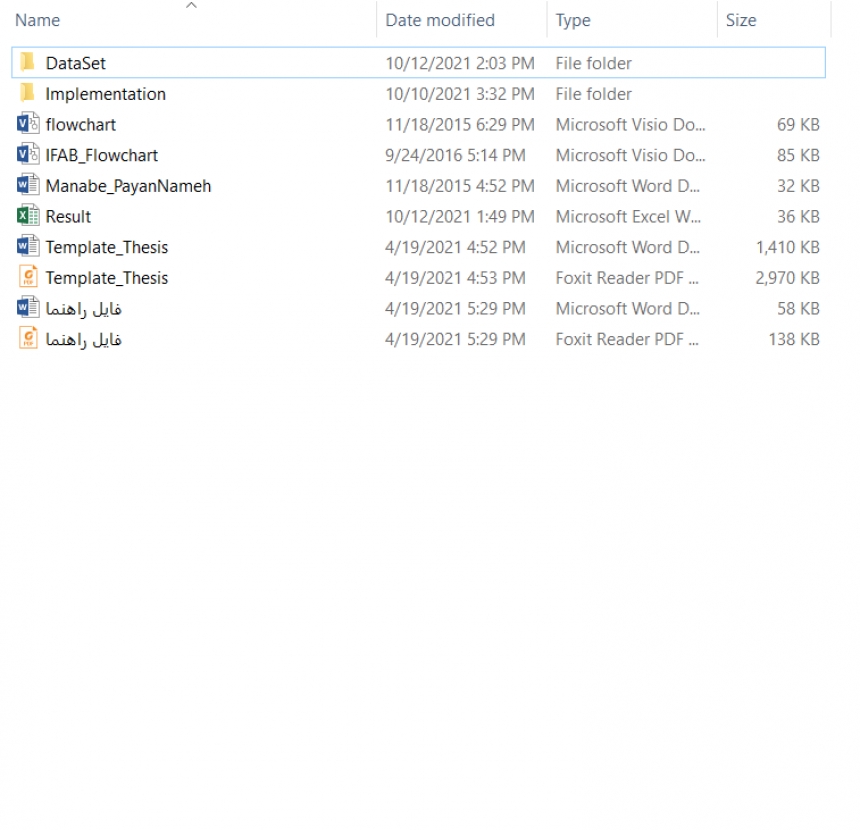The image size is (860, 830).
Task: Click the 85 KB size value
Action: coord(798,155)
